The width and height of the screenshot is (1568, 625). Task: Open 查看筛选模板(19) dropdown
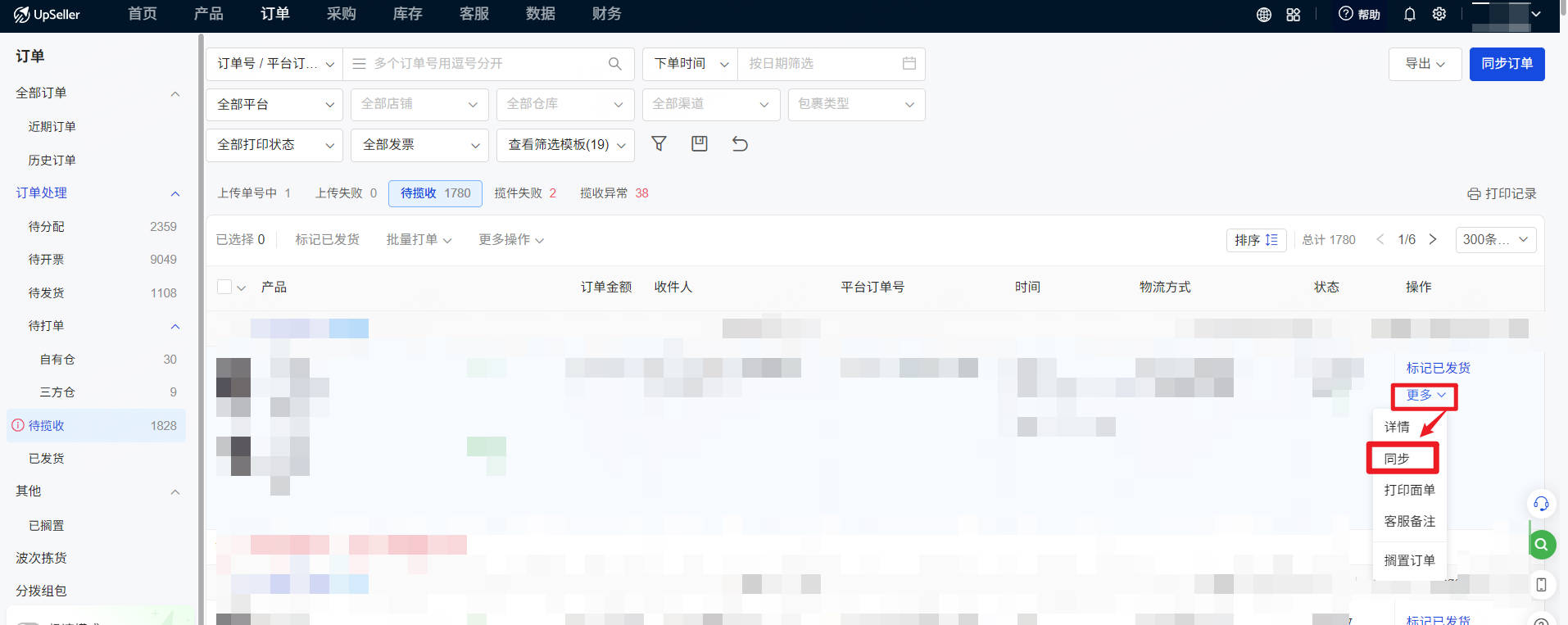(565, 145)
